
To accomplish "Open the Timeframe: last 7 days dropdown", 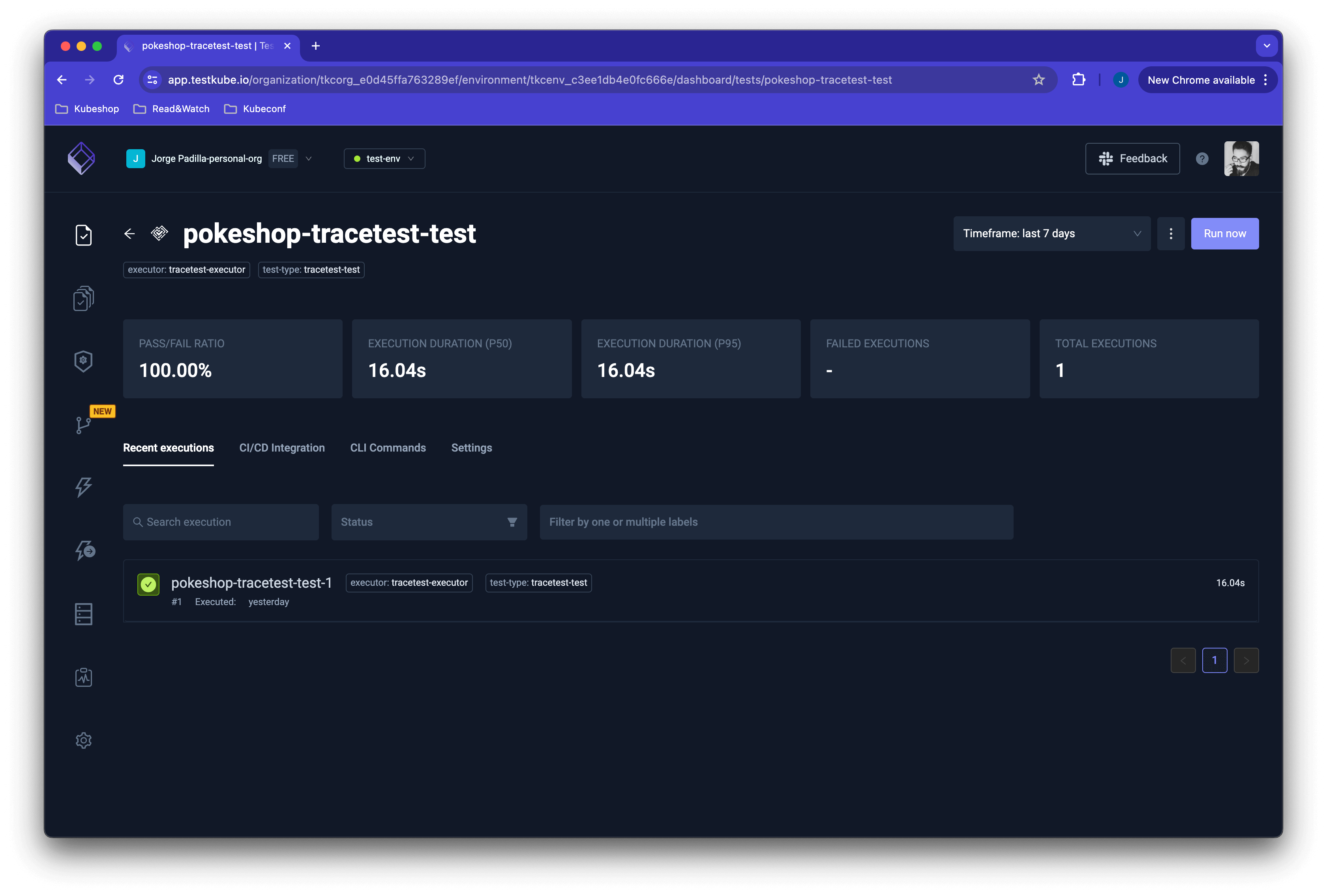I will [1052, 234].
